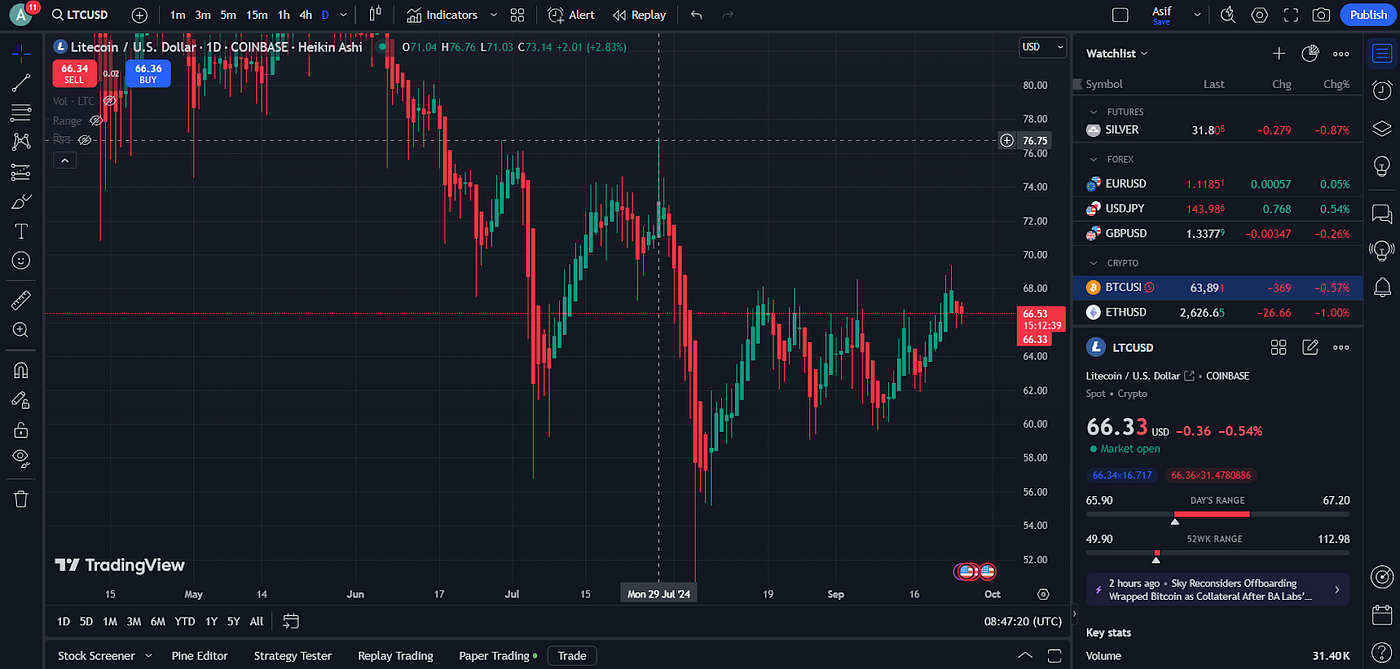This screenshot has width=1400, height=669.
Task: Select the Text annotation tool
Action: [20, 231]
